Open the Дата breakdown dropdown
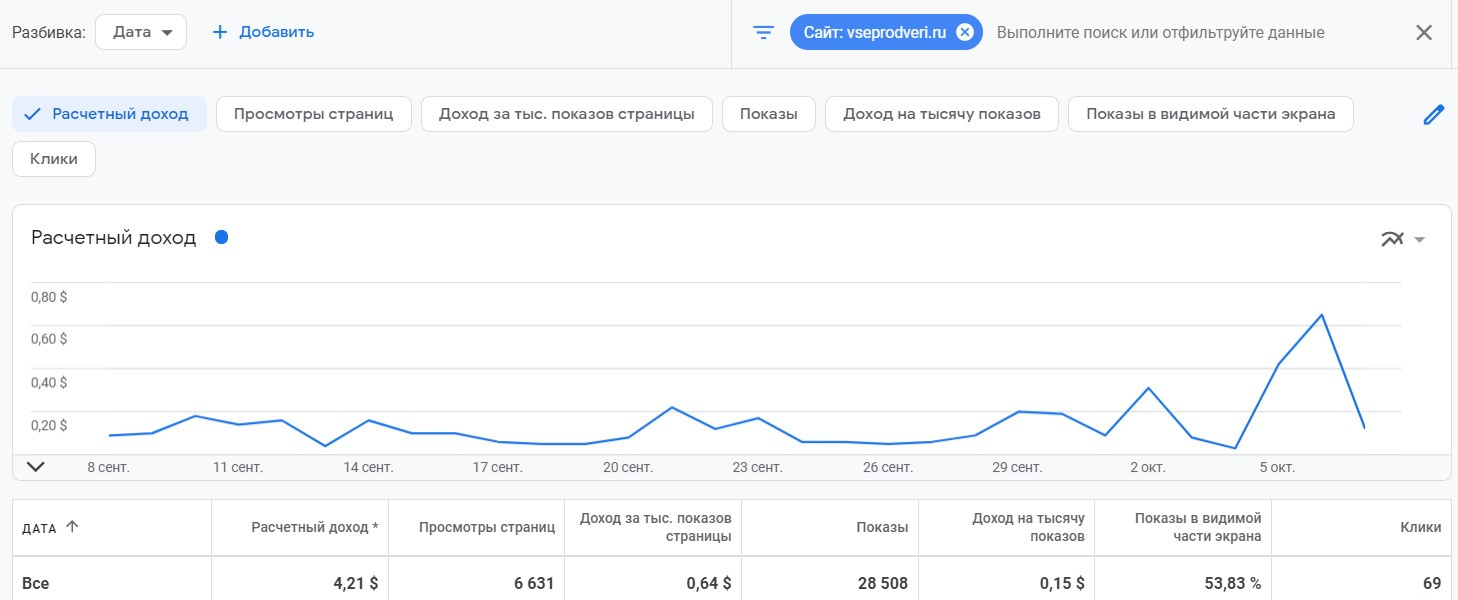This screenshot has width=1458, height=600. 141,32
